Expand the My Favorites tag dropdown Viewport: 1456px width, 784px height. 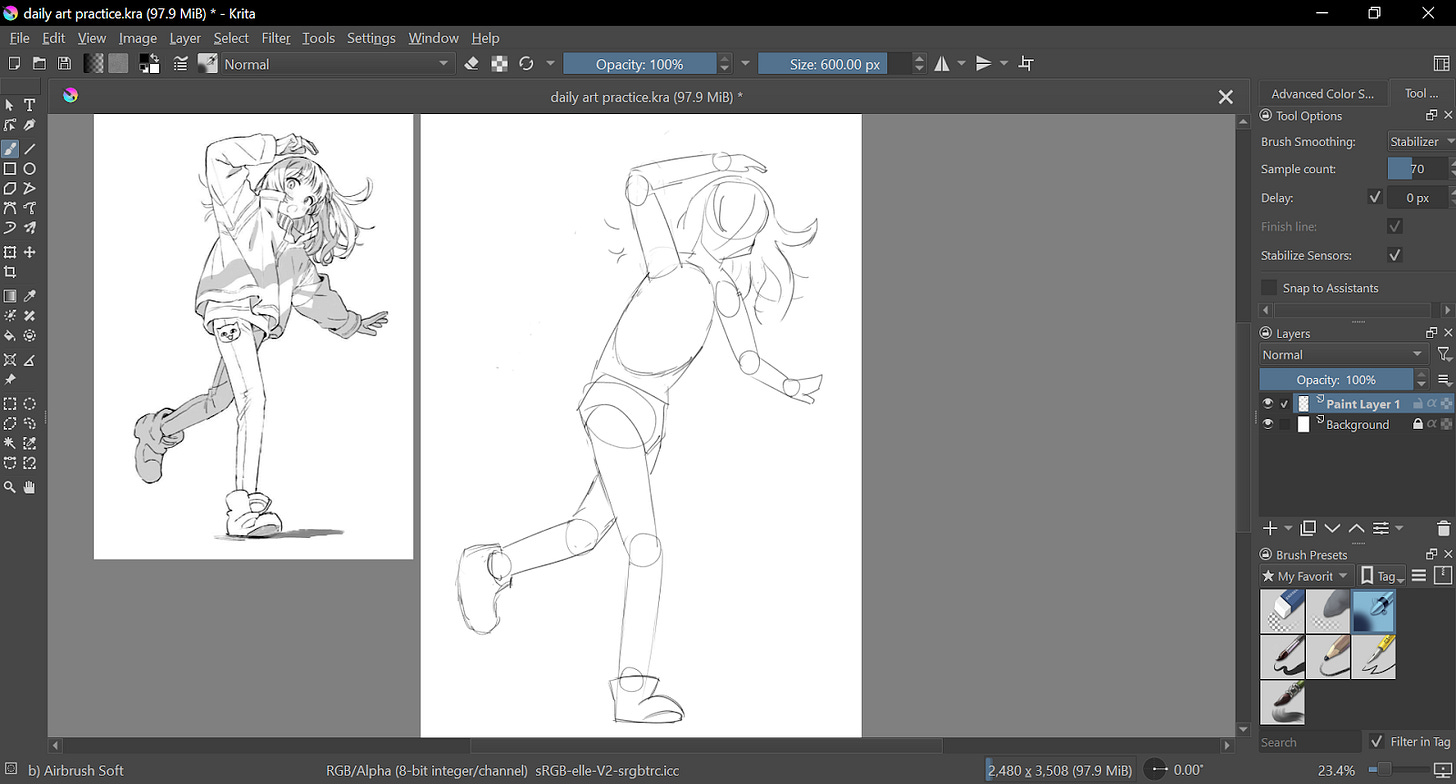tap(1306, 576)
